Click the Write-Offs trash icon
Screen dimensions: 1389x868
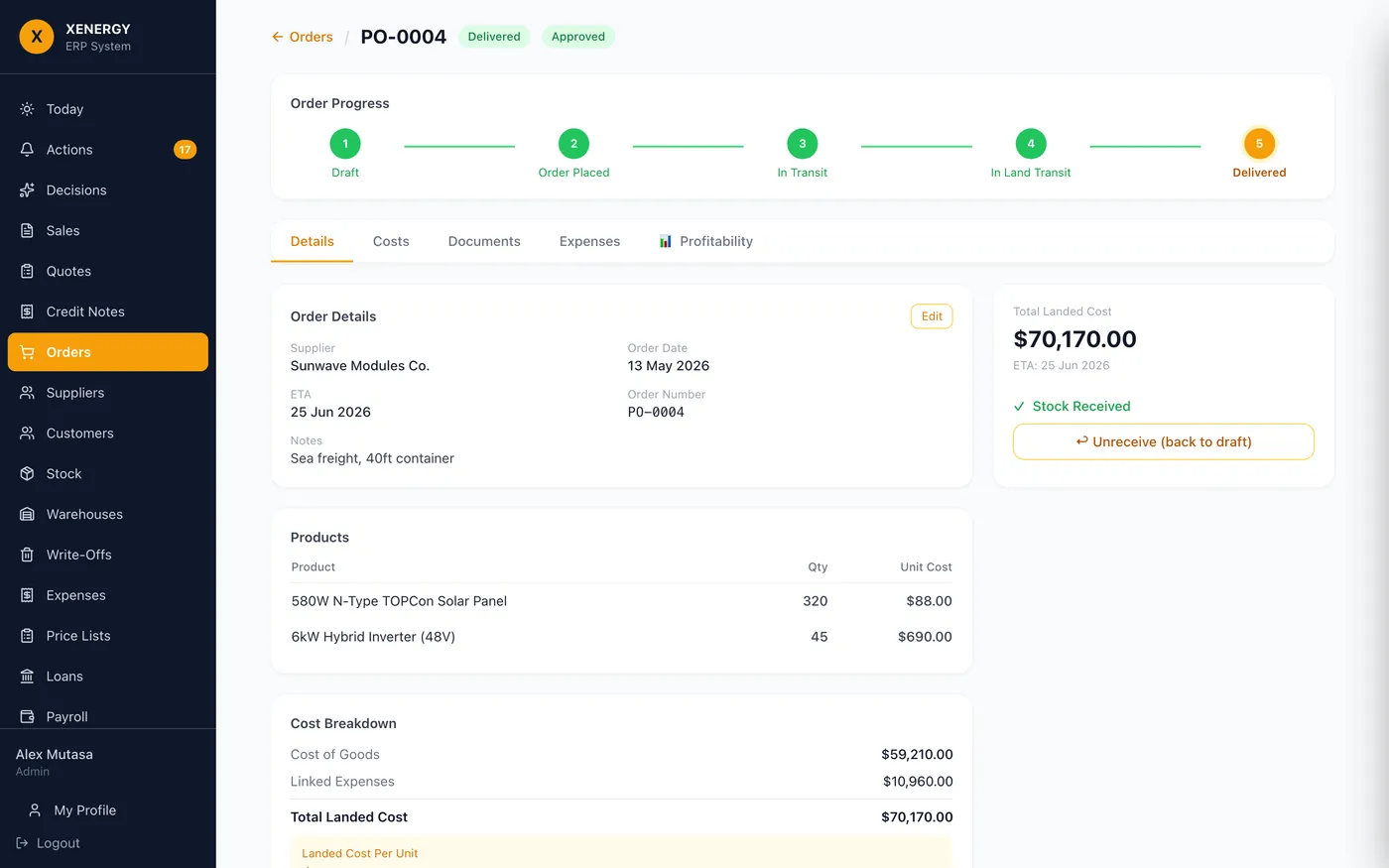27,555
